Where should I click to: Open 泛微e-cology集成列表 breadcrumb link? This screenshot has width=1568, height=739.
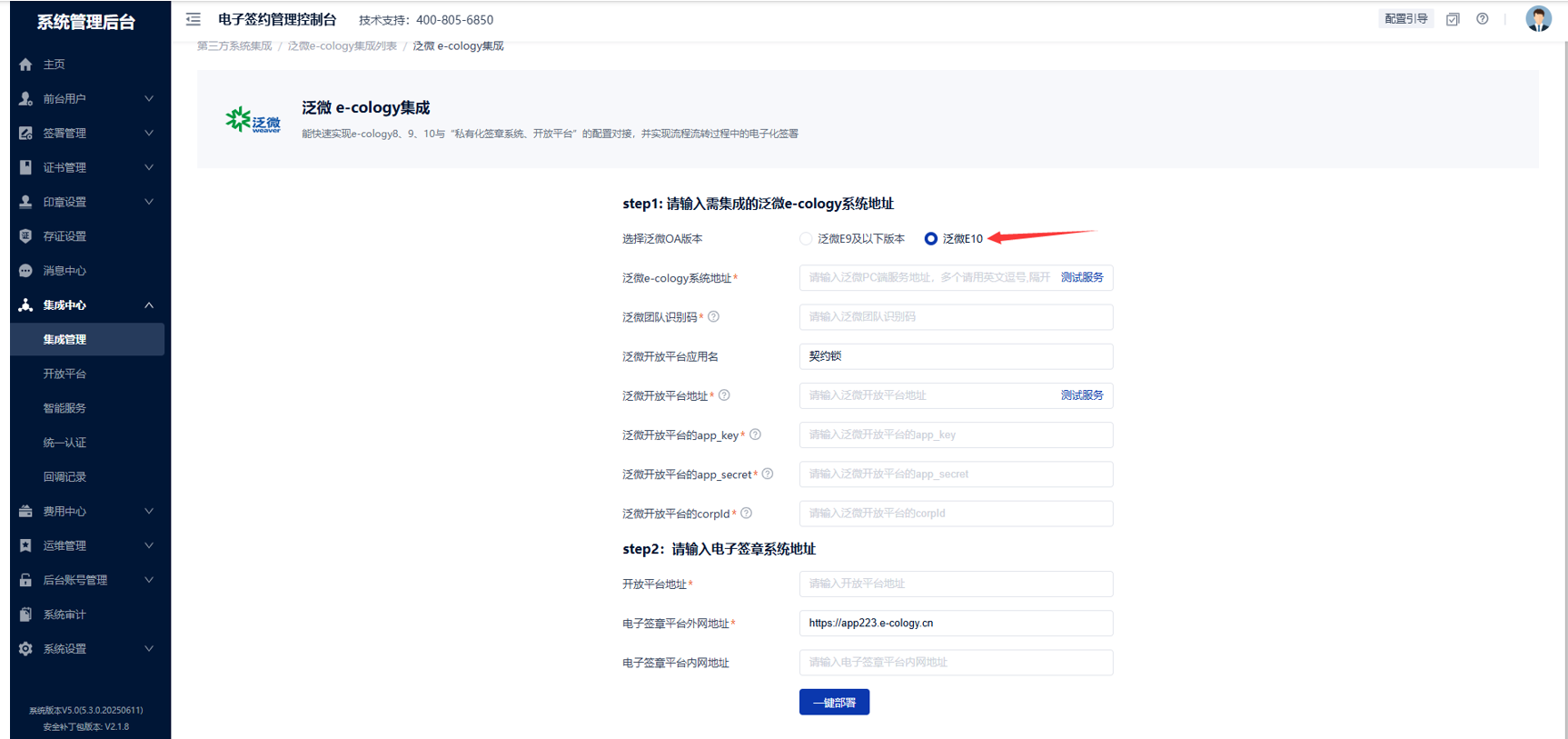(x=342, y=46)
